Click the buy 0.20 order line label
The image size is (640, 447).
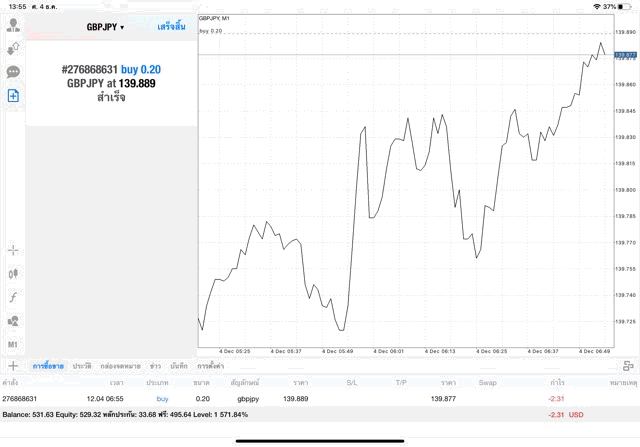click(x=211, y=31)
